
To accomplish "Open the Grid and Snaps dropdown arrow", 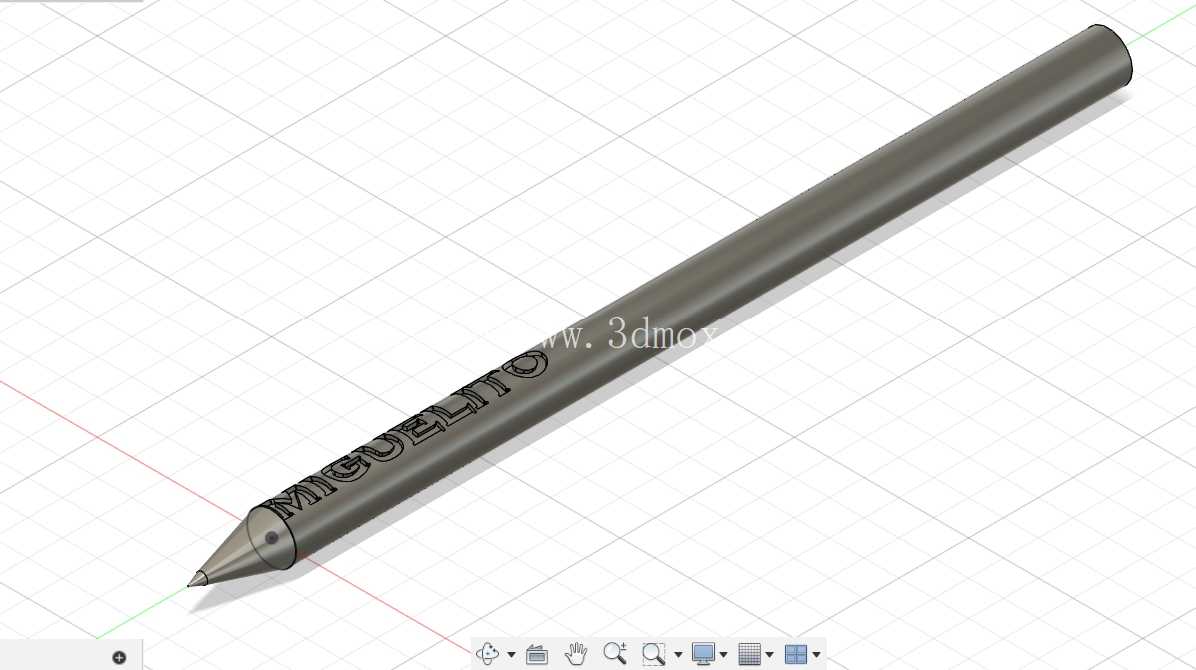I will point(769,655).
